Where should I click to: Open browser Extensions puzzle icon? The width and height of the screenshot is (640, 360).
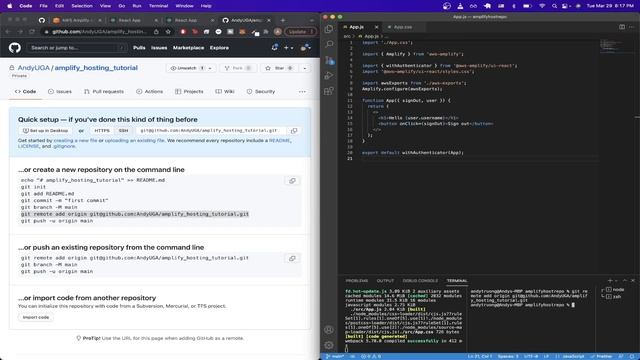[x=266, y=31]
